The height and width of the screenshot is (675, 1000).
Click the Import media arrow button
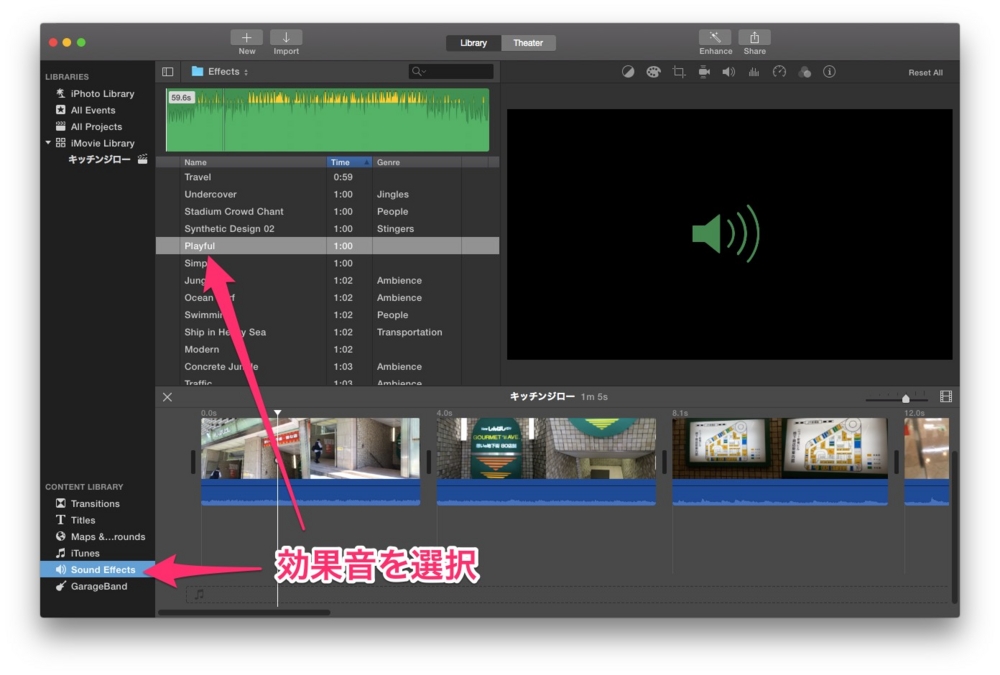tap(286, 38)
